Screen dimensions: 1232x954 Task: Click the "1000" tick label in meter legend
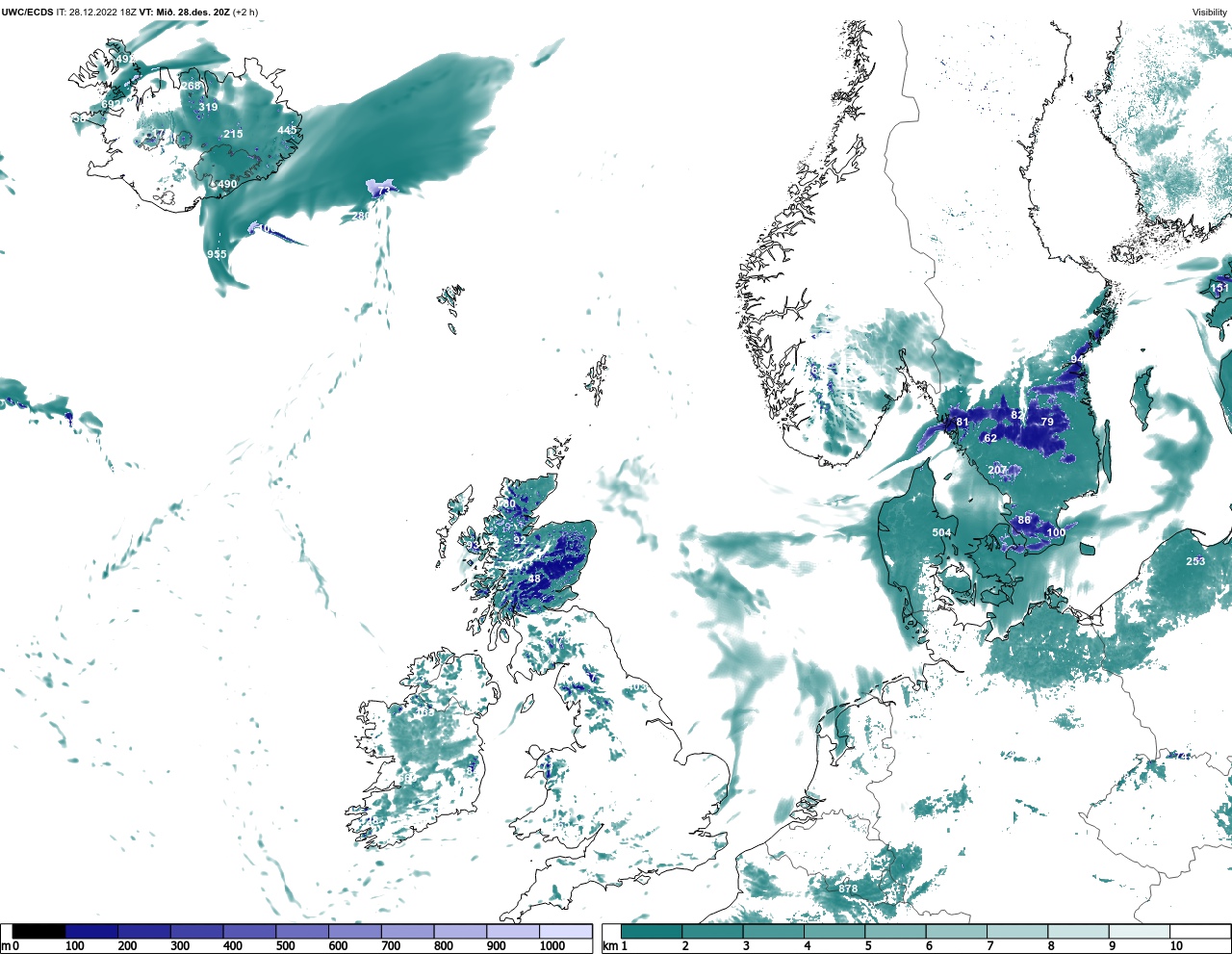coord(552,946)
